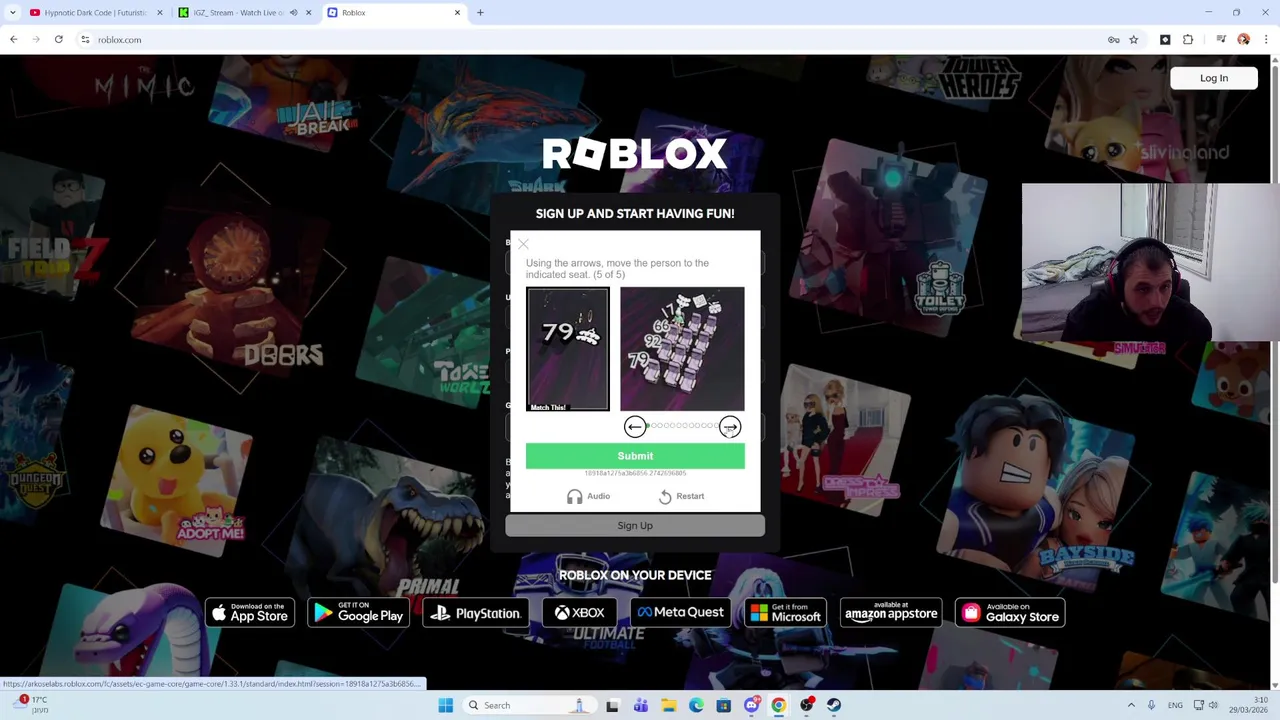Click the greyed Sign Up button

point(635,525)
